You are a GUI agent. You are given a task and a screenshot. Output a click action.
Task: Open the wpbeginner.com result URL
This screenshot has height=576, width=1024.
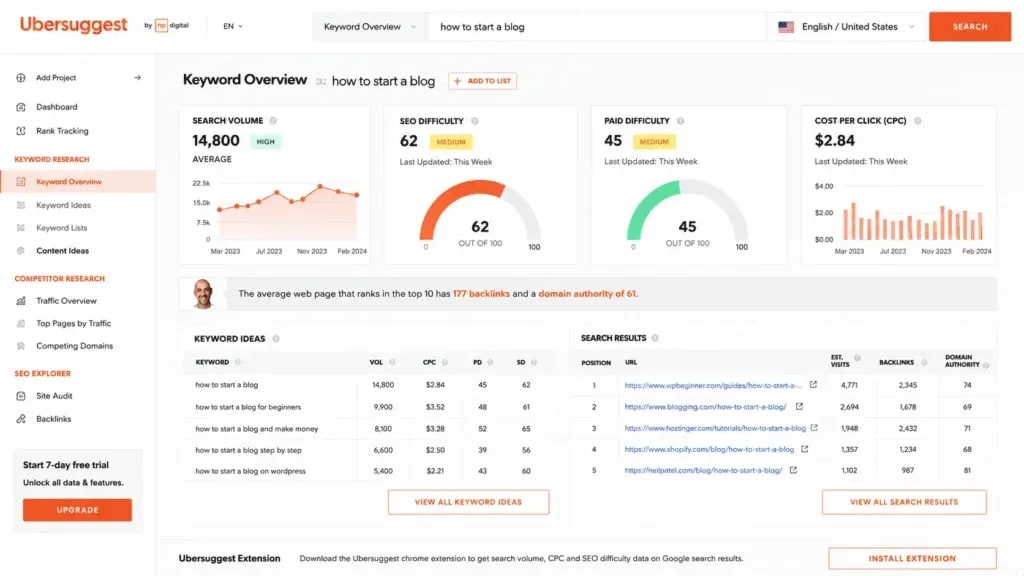tap(713, 385)
